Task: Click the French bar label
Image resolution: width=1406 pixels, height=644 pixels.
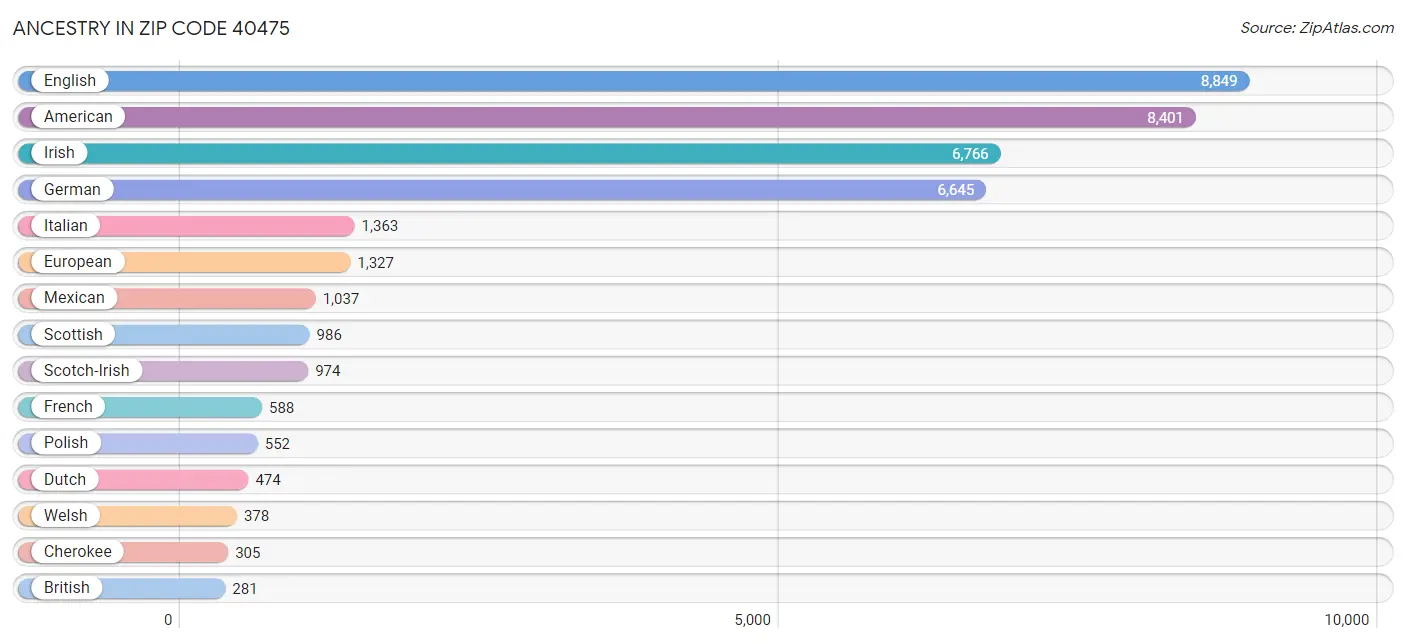Action: point(68,406)
